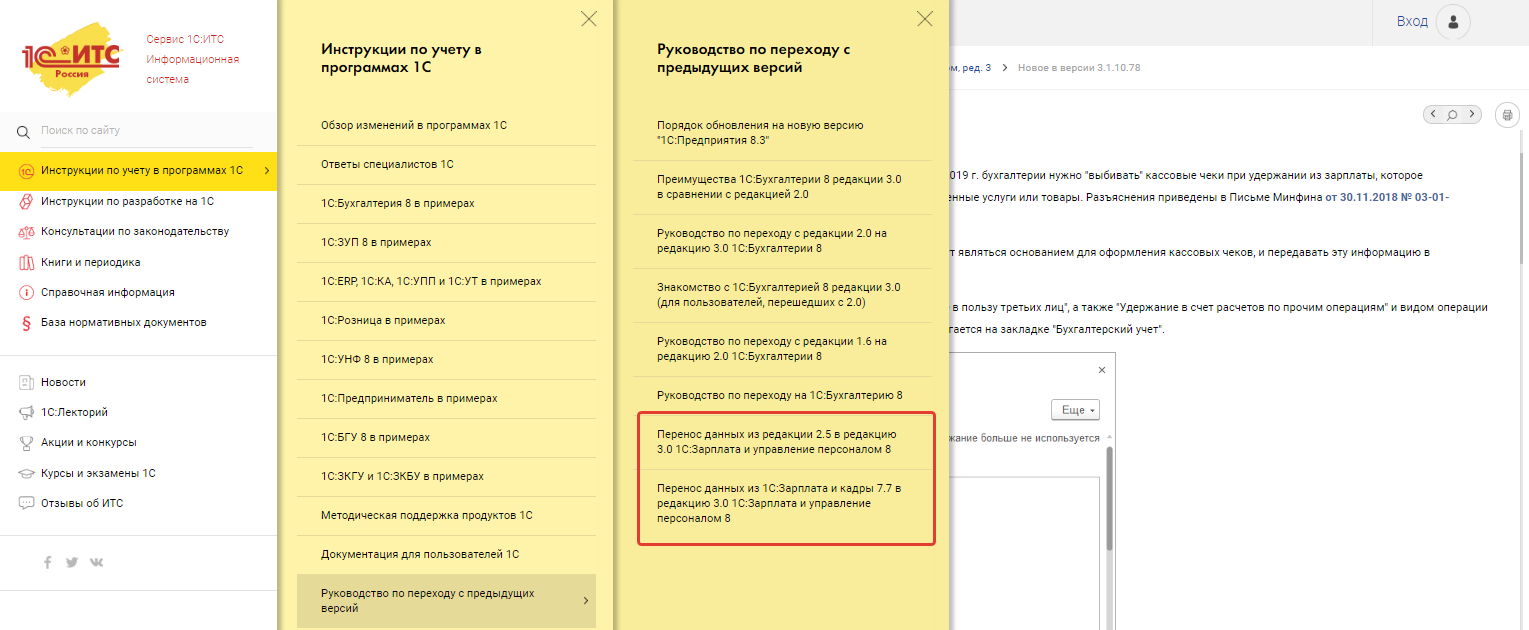This screenshot has height=630, width=1529.
Task: Click the newspaper icon for 'Новости'
Action: point(27,382)
